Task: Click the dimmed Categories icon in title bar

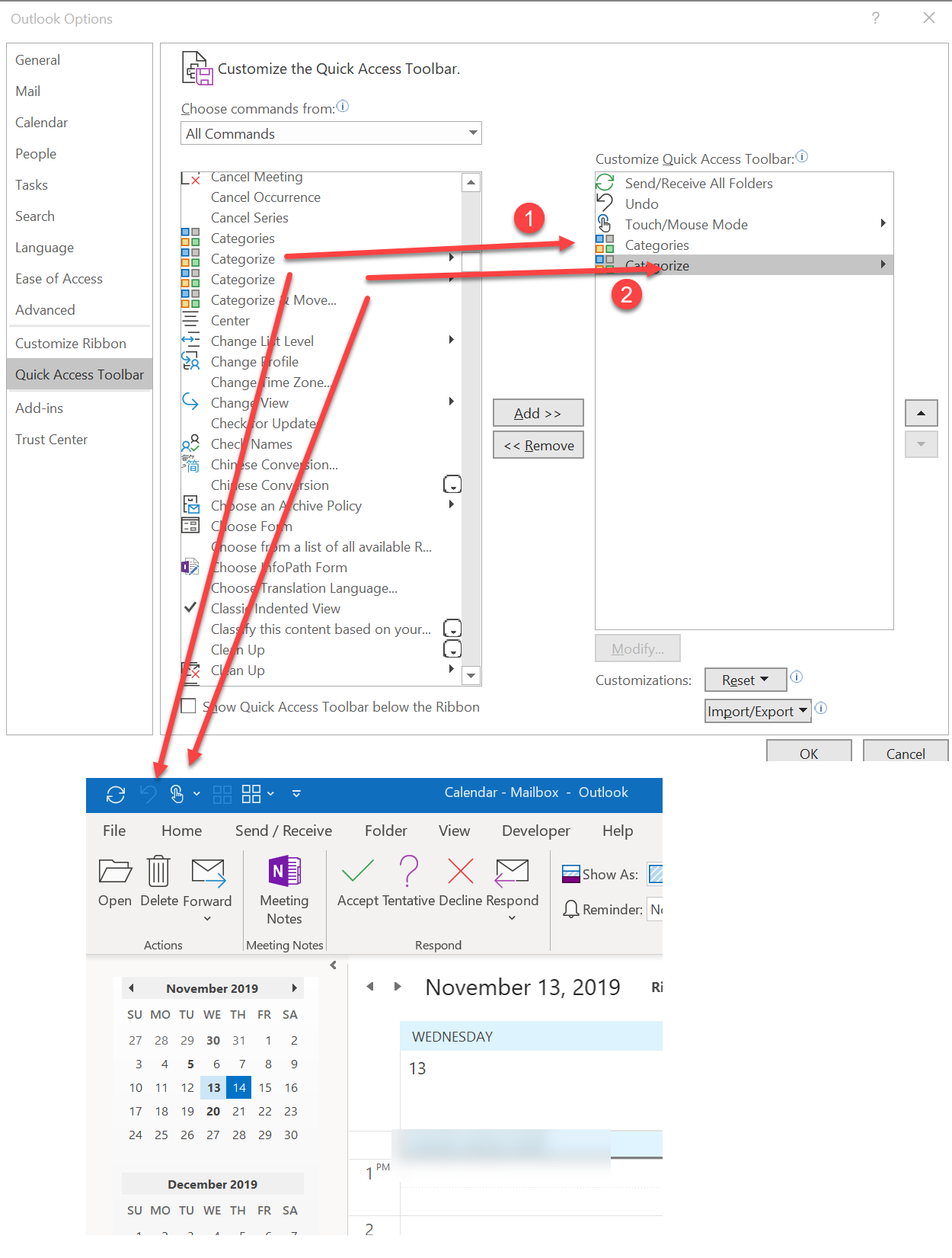Action: click(222, 794)
